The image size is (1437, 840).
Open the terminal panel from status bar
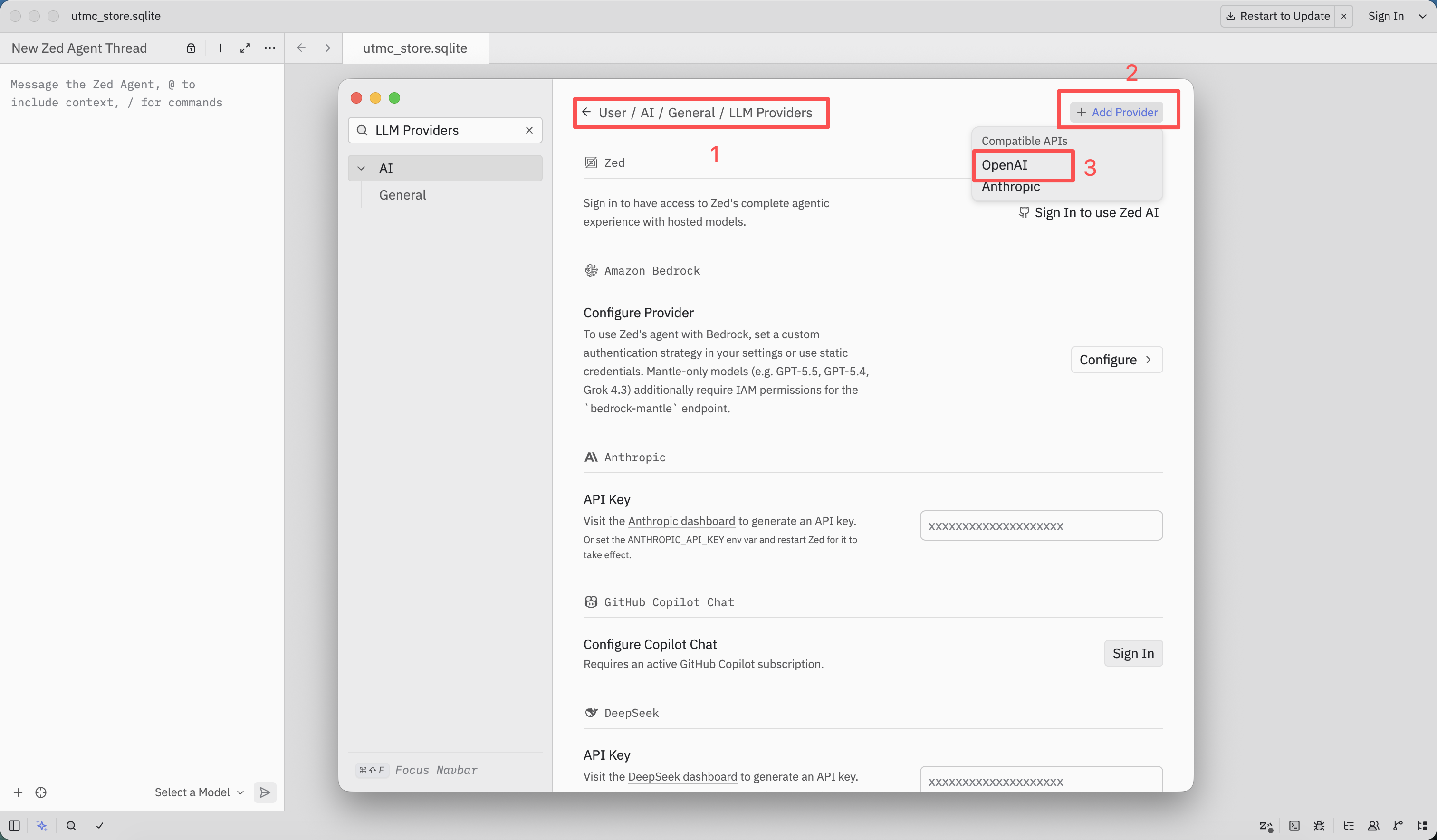point(1294,825)
